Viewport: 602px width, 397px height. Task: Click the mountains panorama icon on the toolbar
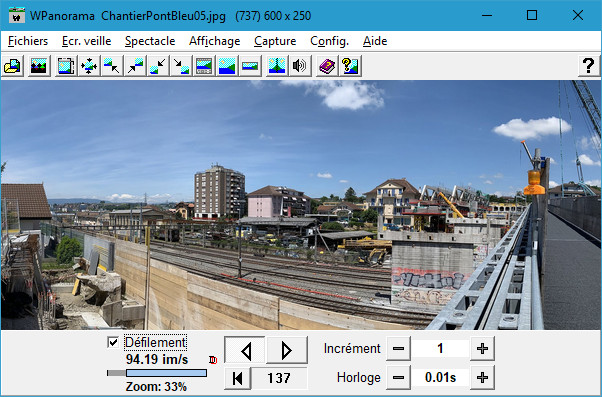pos(39,66)
